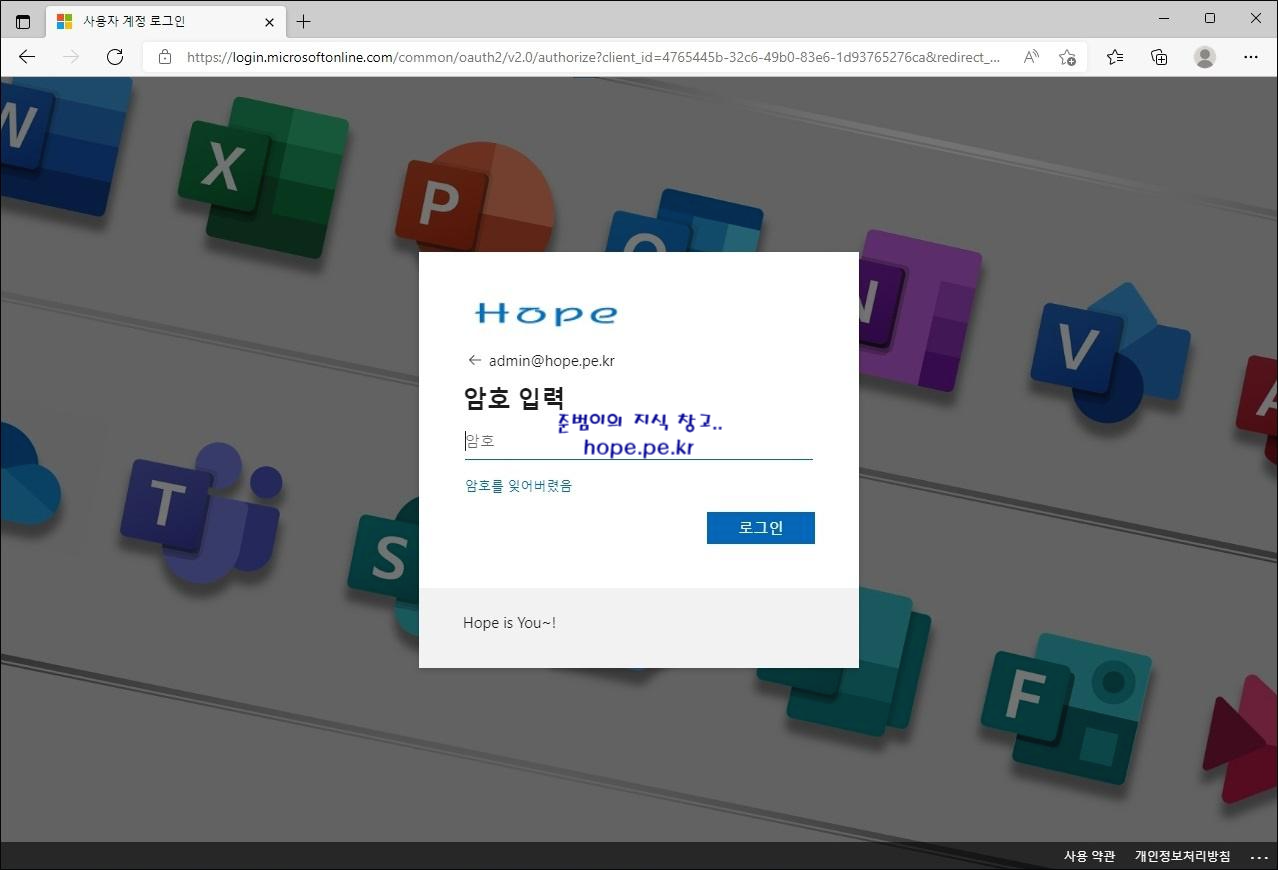Click the Hope is You~! text
This screenshot has width=1278, height=870.
point(509,623)
